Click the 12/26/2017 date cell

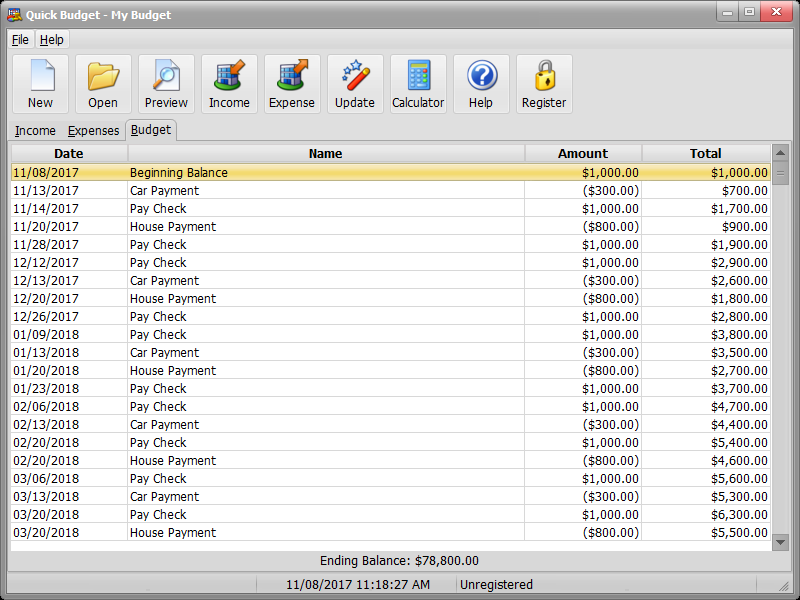pos(69,316)
